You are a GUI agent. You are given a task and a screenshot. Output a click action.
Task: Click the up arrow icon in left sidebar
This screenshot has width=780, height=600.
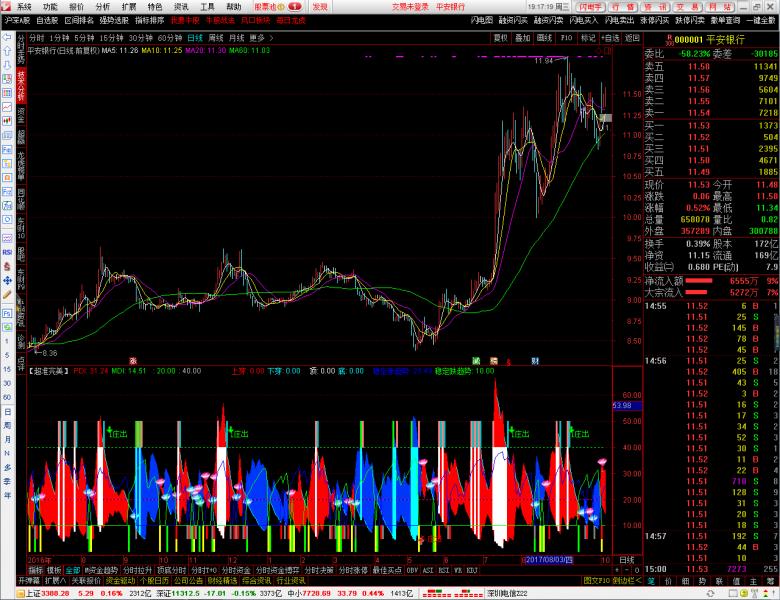[x=7, y=51]
